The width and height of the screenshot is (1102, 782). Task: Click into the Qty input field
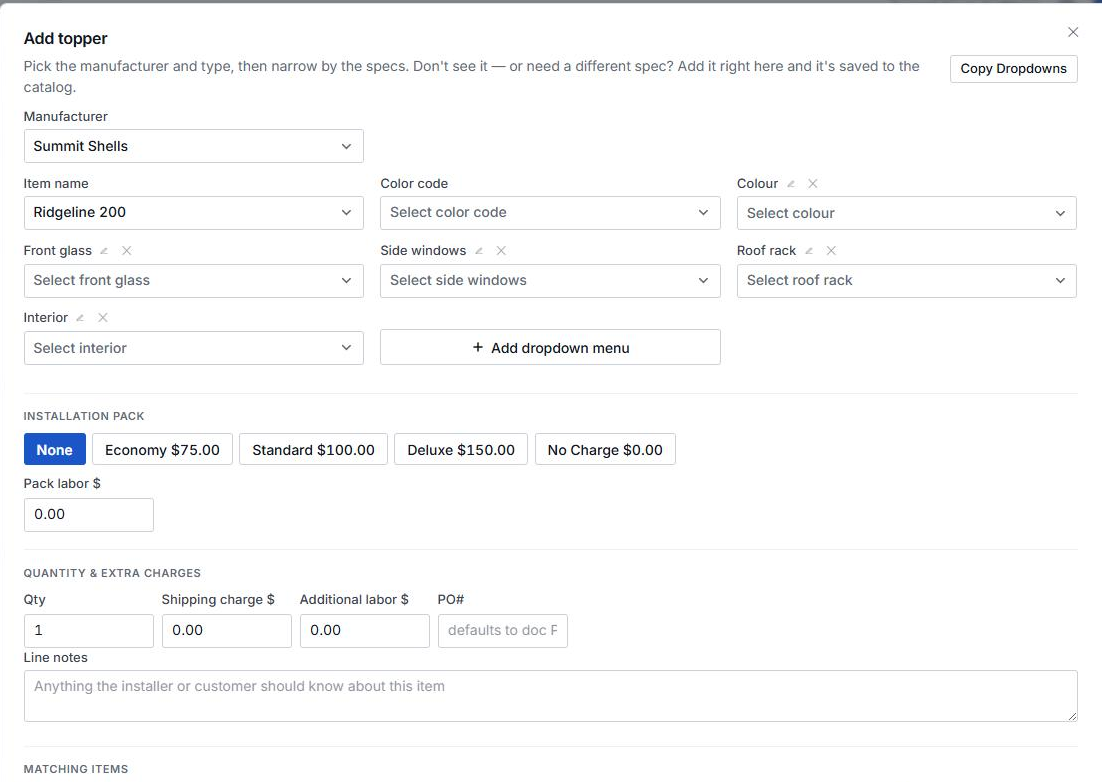coord(89,631)
